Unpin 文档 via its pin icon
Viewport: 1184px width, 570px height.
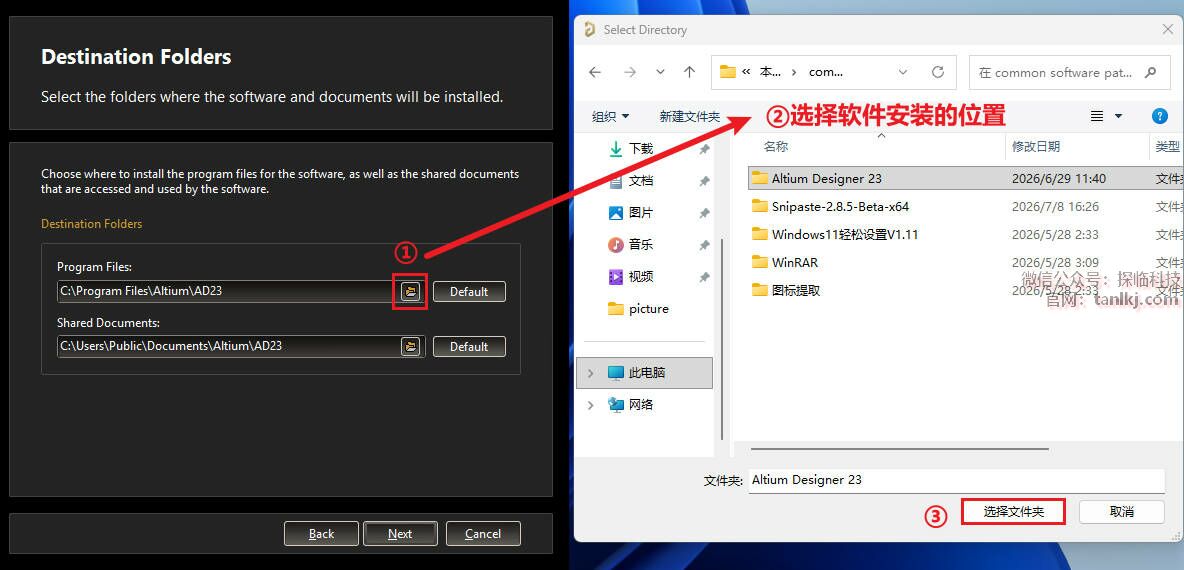click(704, 182)
